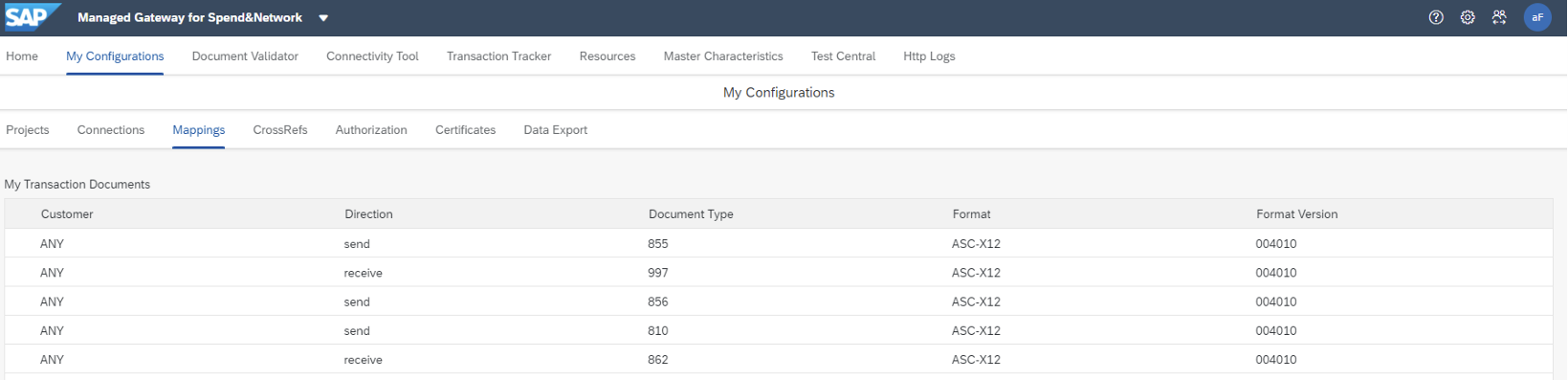Screen dimensions: 1568x380
Task: Click 'receive' direction in the 862 row
Action: click(364, 360)
